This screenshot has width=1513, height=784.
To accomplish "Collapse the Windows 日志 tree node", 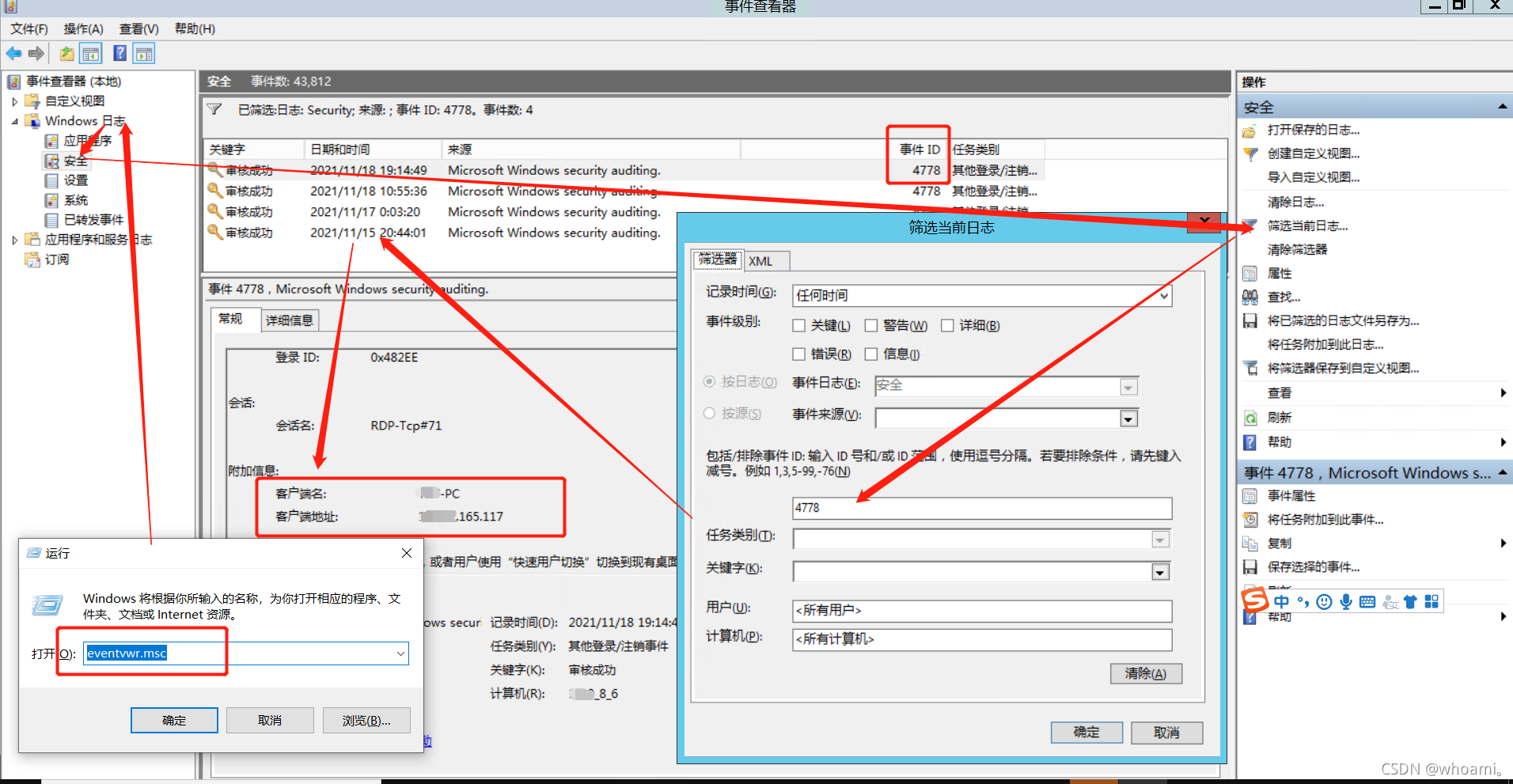I will pyautogui.click(x=15, y=121).
